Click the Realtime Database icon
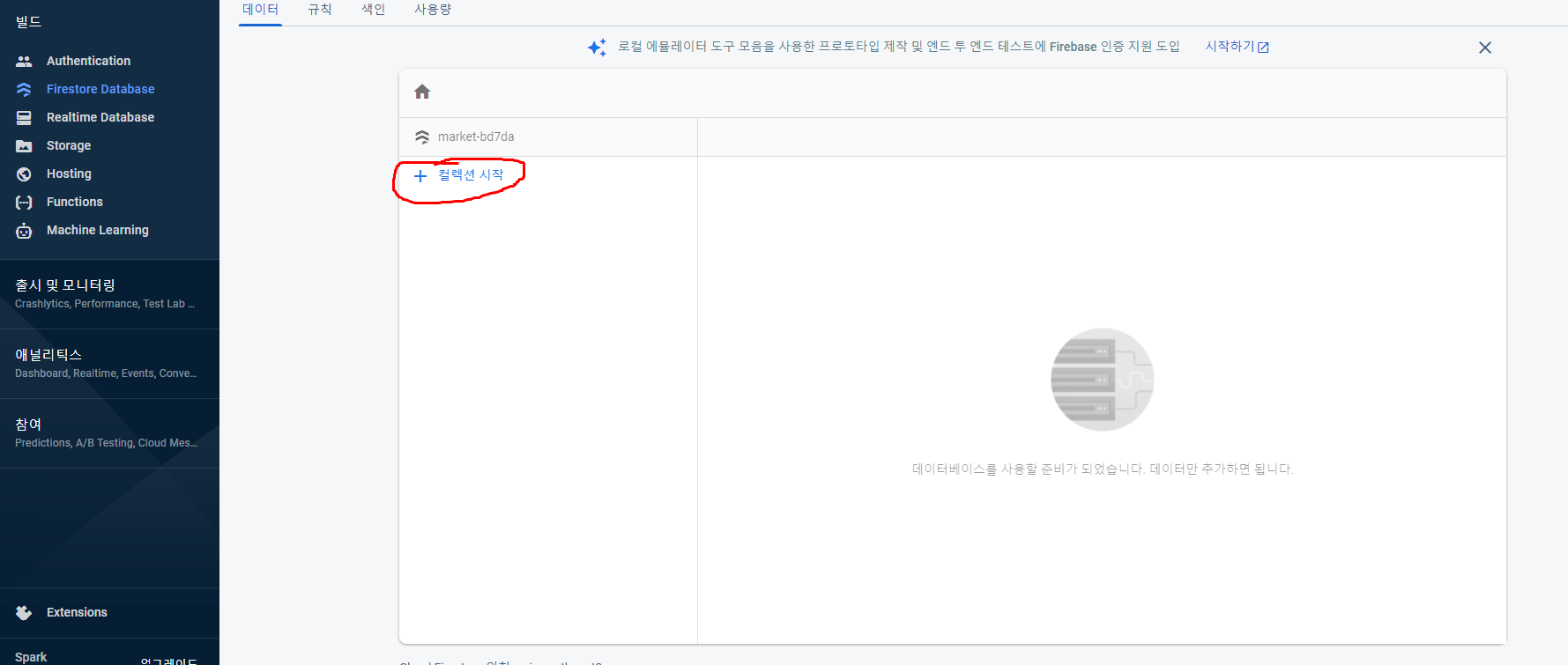 [24, 117]
